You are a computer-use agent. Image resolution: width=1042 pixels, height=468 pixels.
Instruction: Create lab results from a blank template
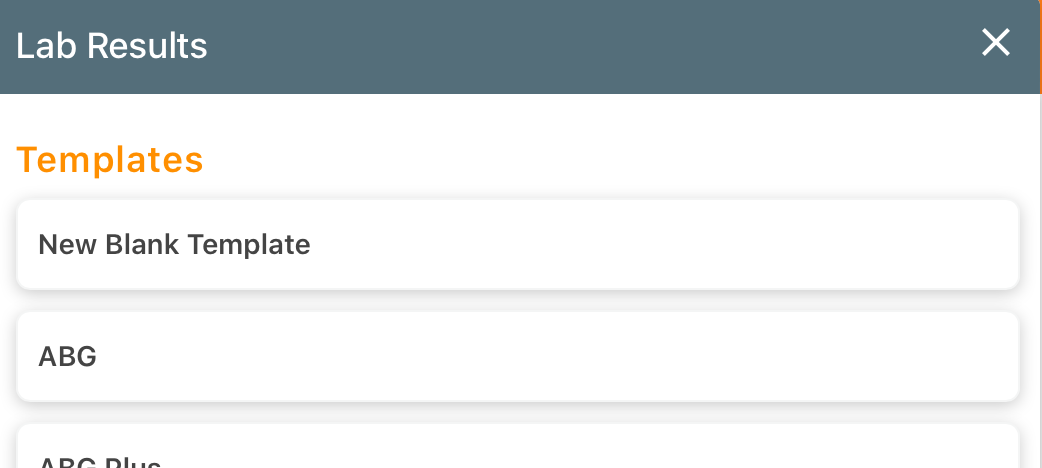(517, 245)
